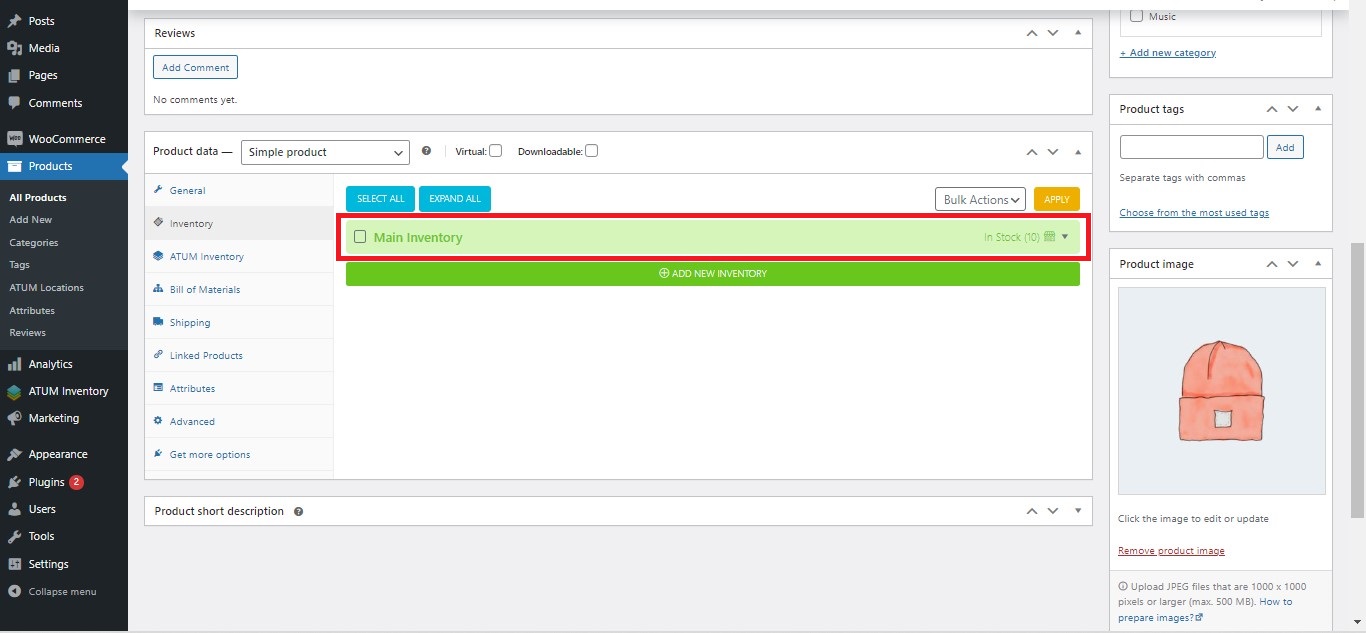Click Add new category link
Image resolution: width=1366 pixels, height=633 pixels.
[1168, 53]
